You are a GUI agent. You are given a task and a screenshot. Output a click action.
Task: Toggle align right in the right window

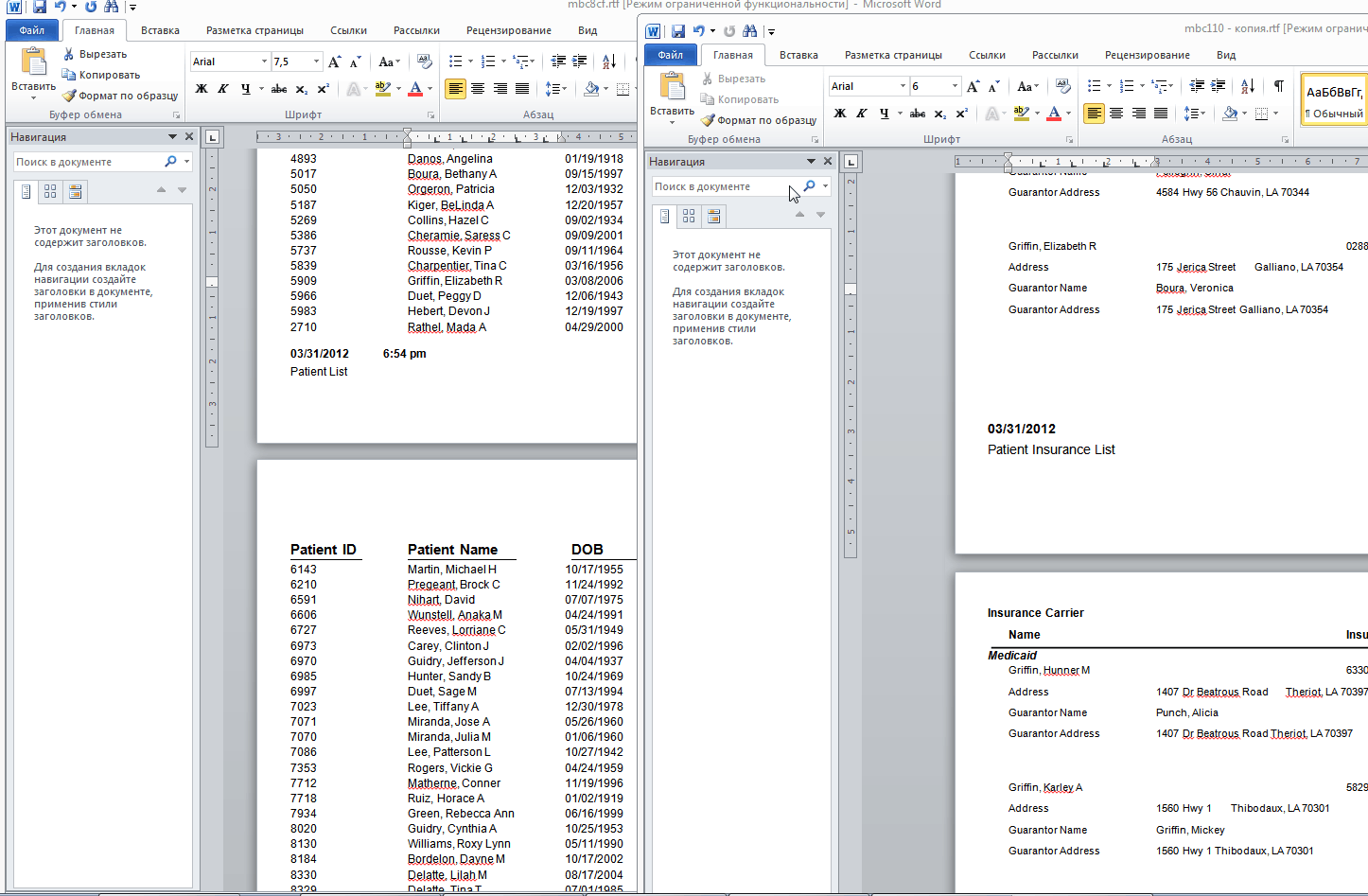(x=1138, y=114)
